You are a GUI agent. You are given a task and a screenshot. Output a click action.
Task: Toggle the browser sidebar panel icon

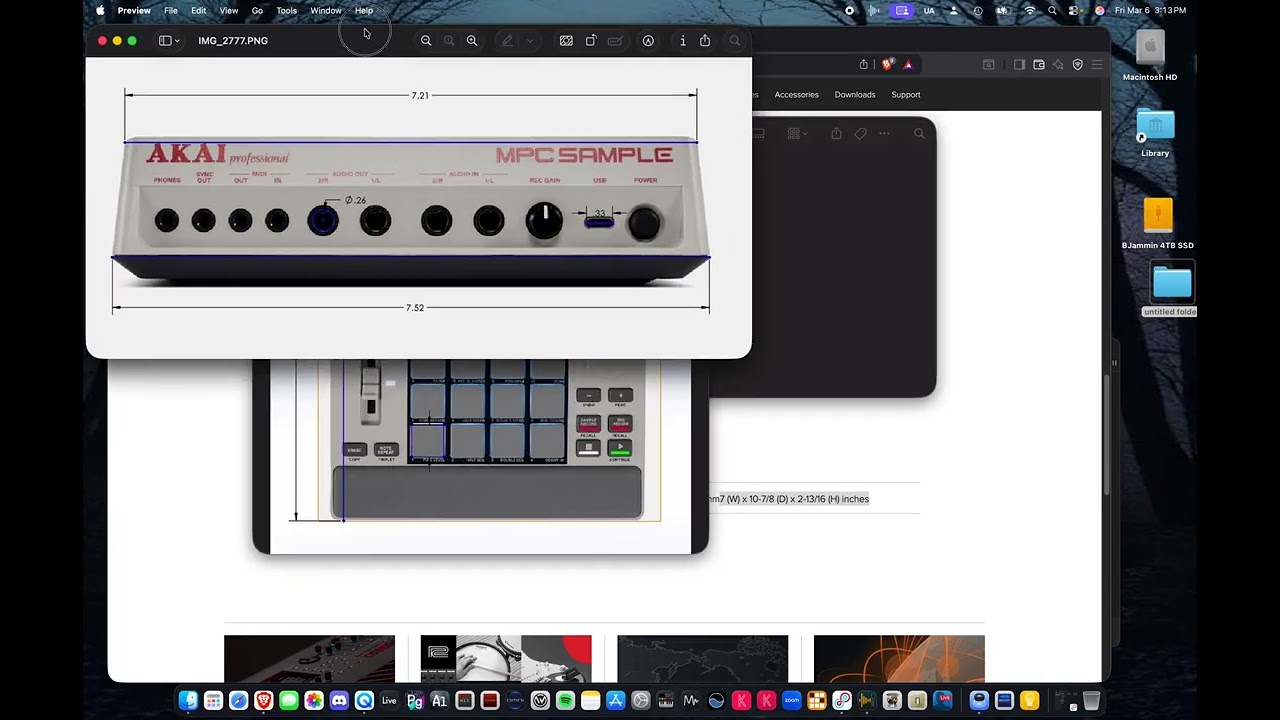pos(1019,64)
